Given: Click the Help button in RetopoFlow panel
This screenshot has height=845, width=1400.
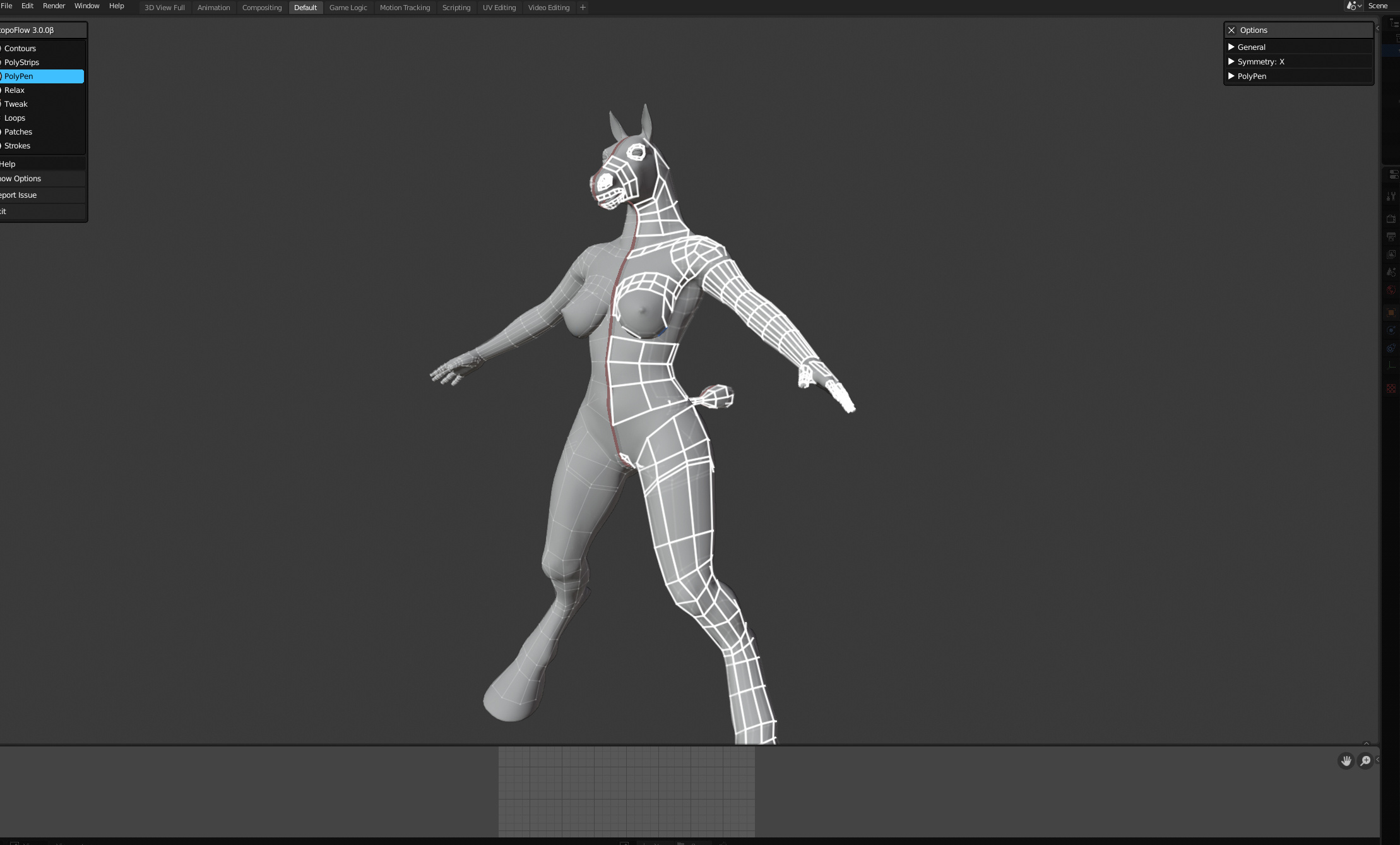Looking at the screenshot, I should 8,164.
